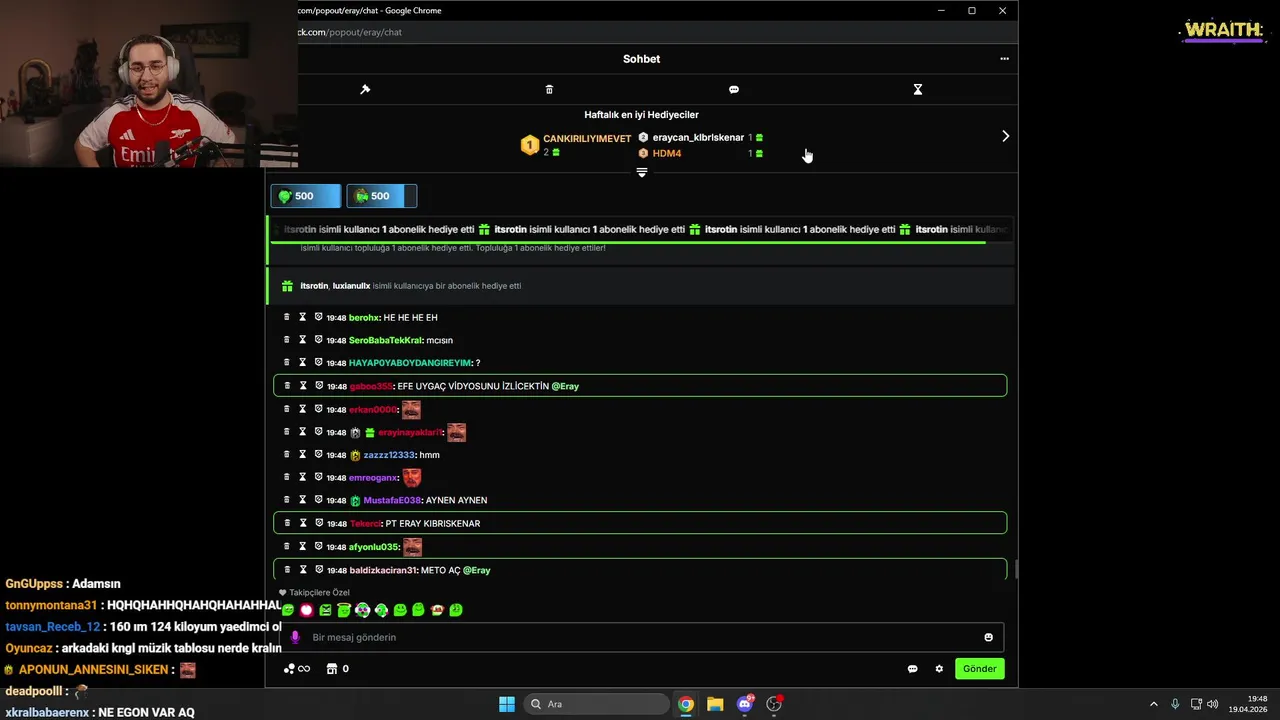This screenshot has height=720, width=1280.
Task: Open the three-dot menu next to Sohbet
Action: pos(1004,58)
